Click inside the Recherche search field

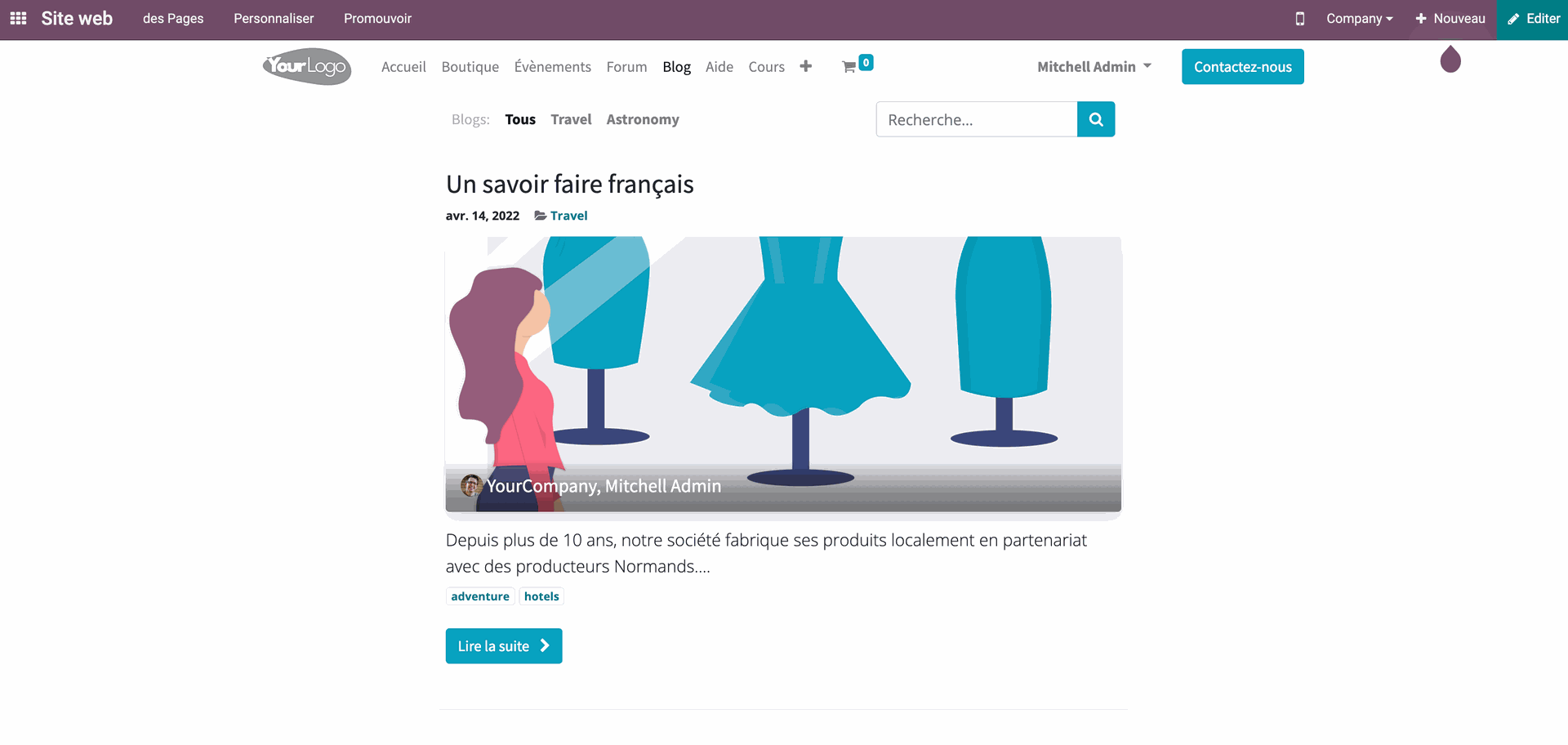coord(976,119)
